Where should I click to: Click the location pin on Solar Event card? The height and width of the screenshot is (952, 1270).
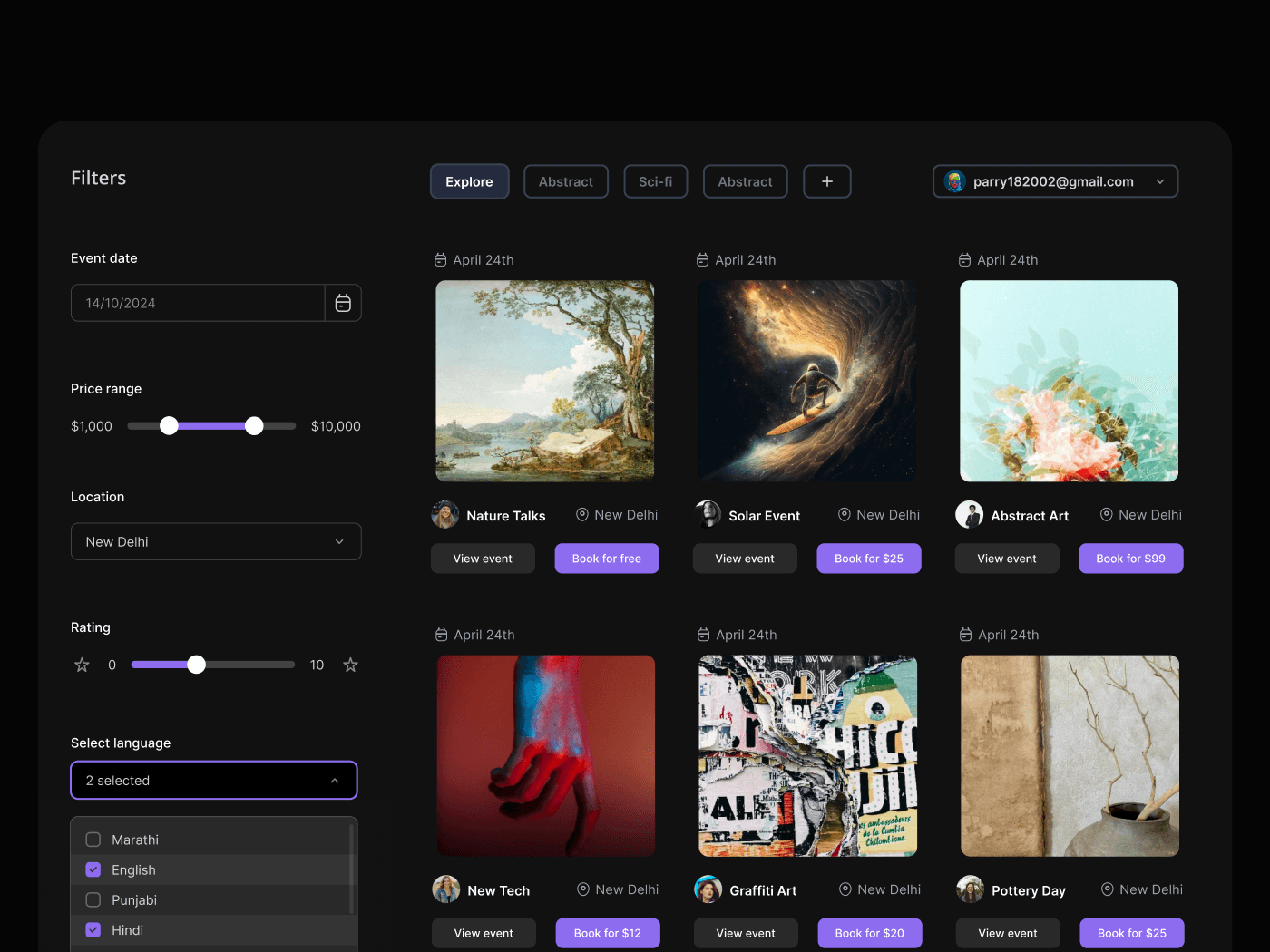pyautogui.click(x=845, y=515)
